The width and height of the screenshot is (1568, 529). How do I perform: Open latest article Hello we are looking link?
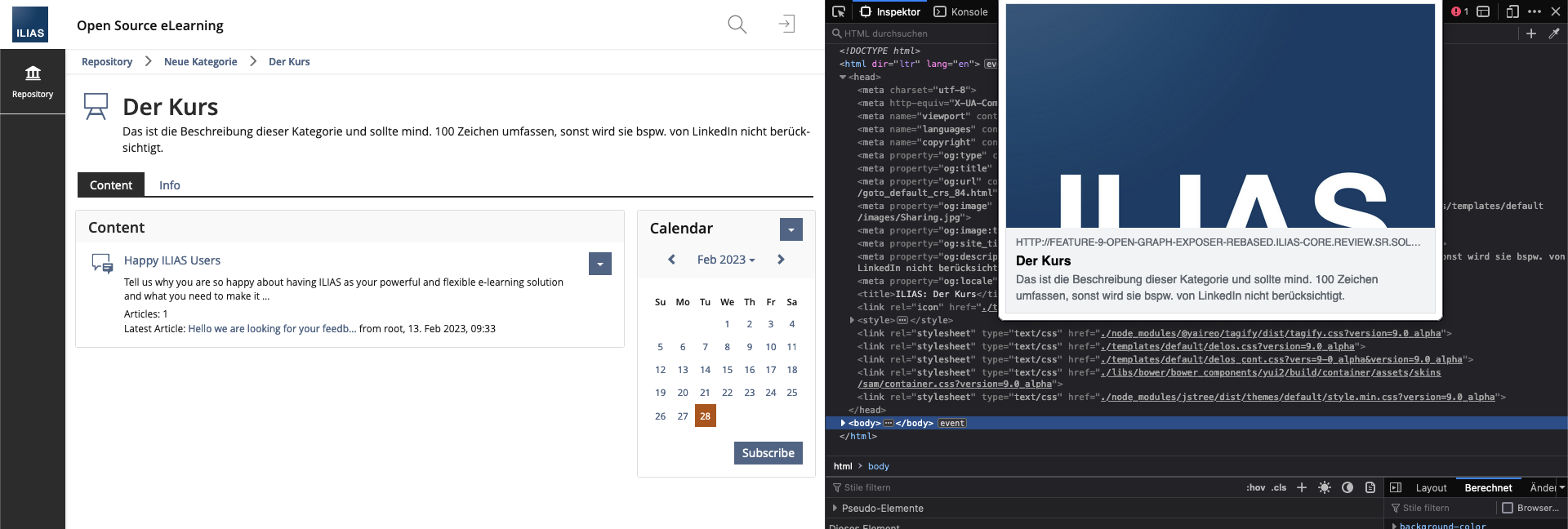(x=272, y=328)
